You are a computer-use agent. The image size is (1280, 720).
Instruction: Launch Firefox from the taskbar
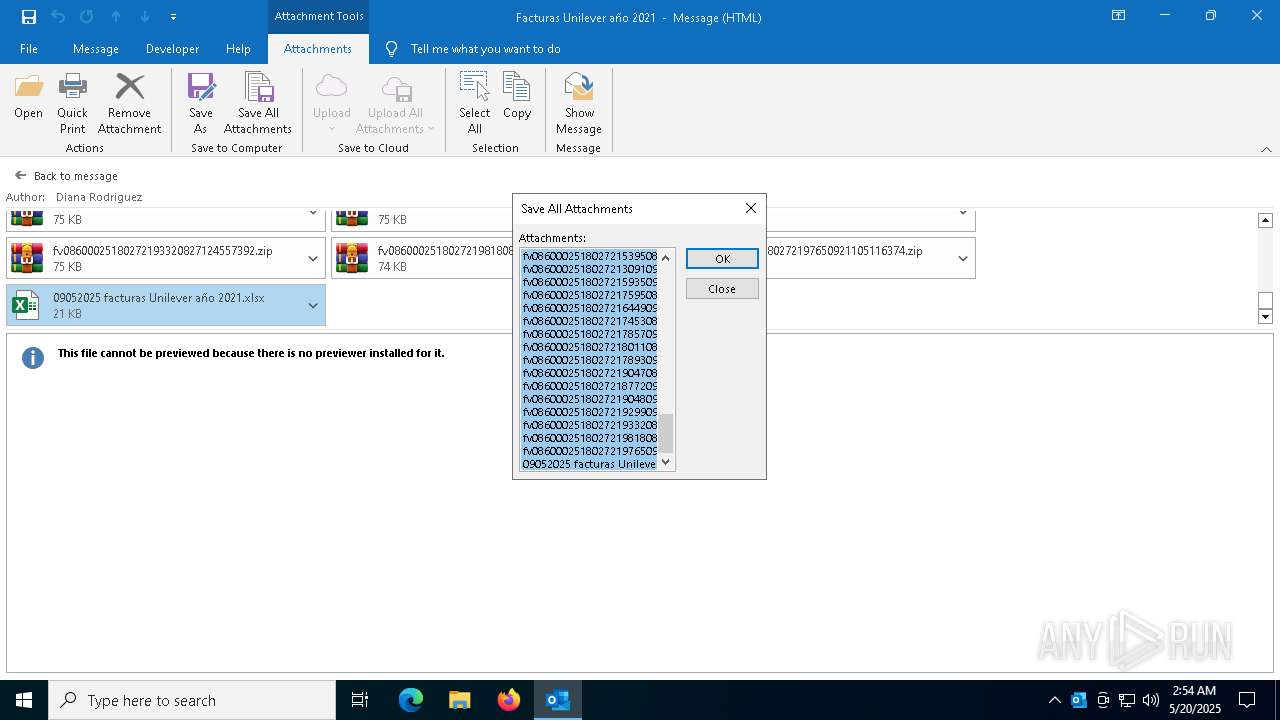tap(509, 700)
